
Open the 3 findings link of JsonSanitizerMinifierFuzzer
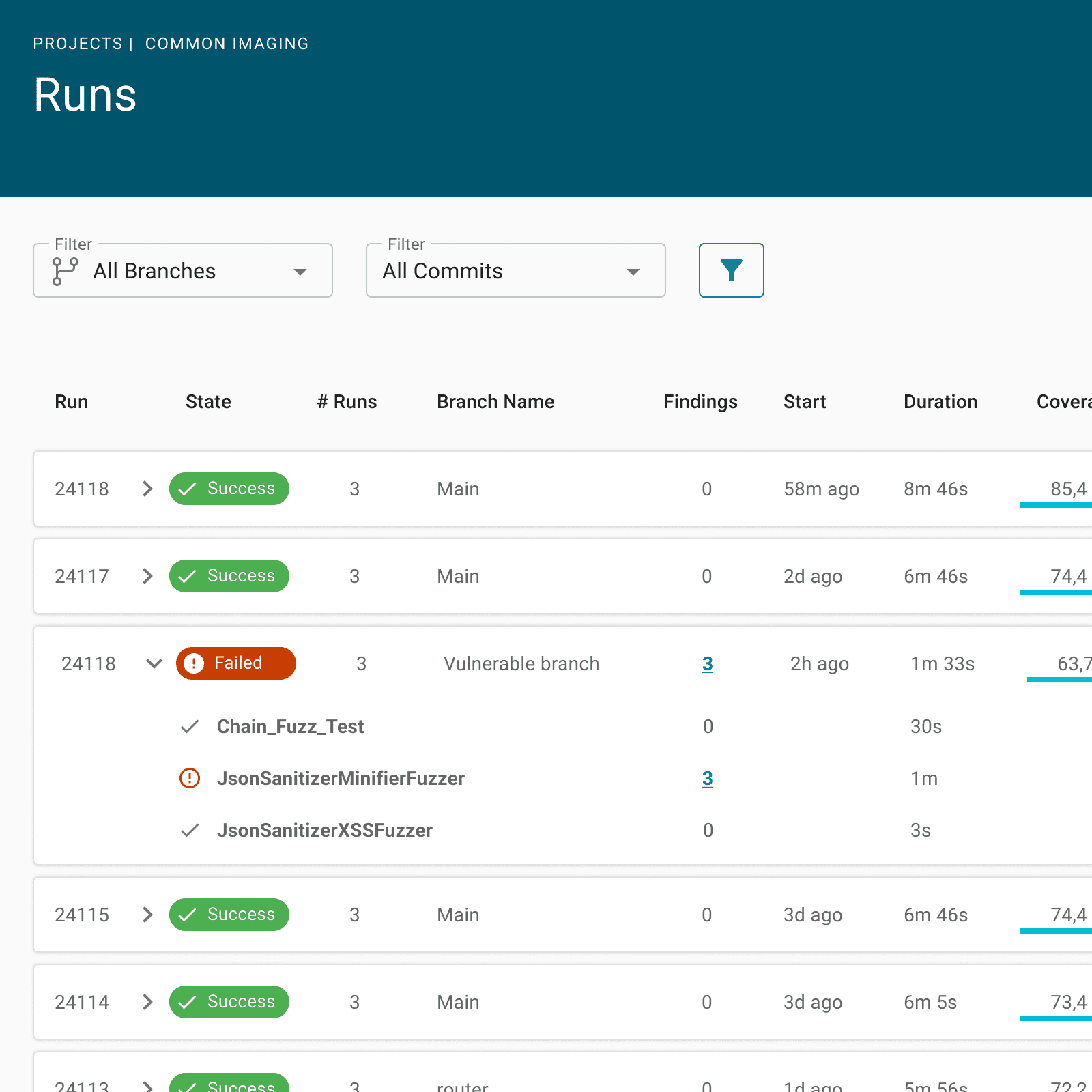[x=708, y=778]
